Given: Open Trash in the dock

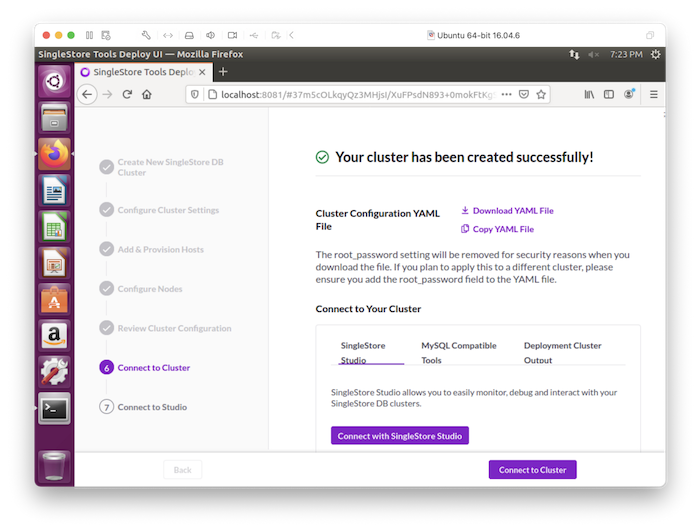Looking at the screenshot, I should pyautogui.click(x=54, y=466).
